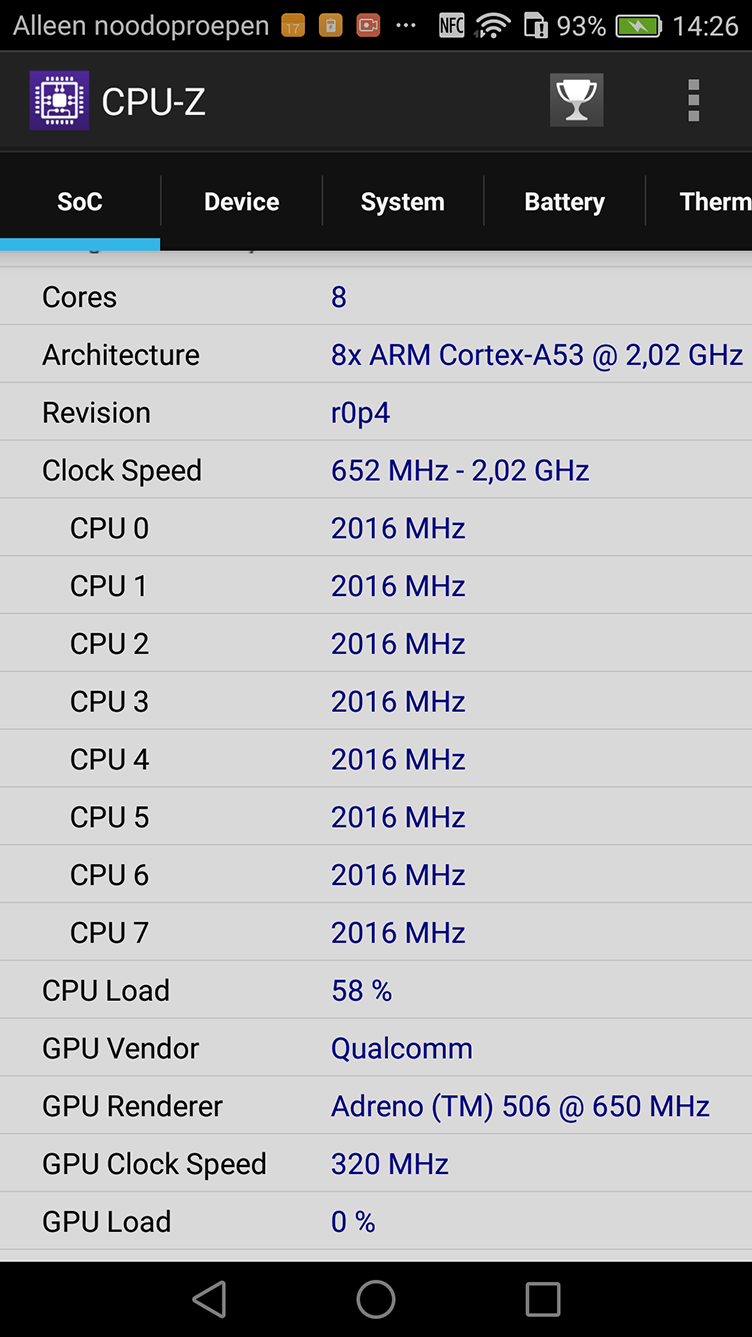Tap the battery charging icon
Viewport: 752px width, 1337px height.
tap(638, 26)
